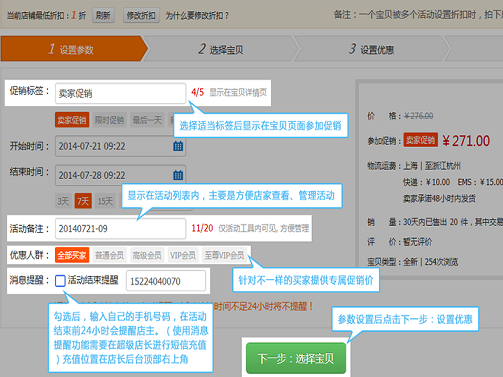
Task: Click the 暂无评价 review text
Action: [418, 242]
